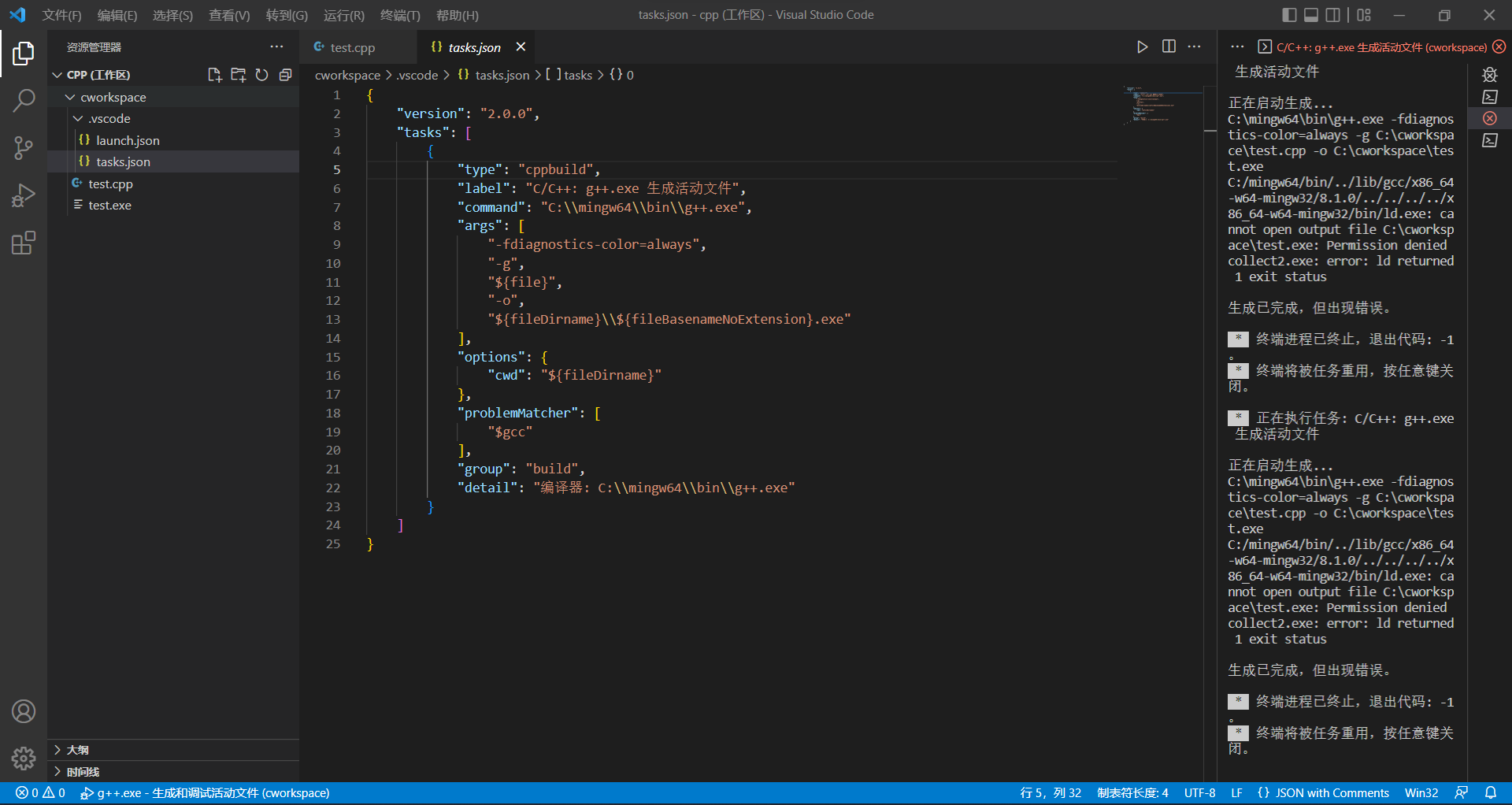
Task: Click Win32 configuration in status bar
Action: [1421, 793]
